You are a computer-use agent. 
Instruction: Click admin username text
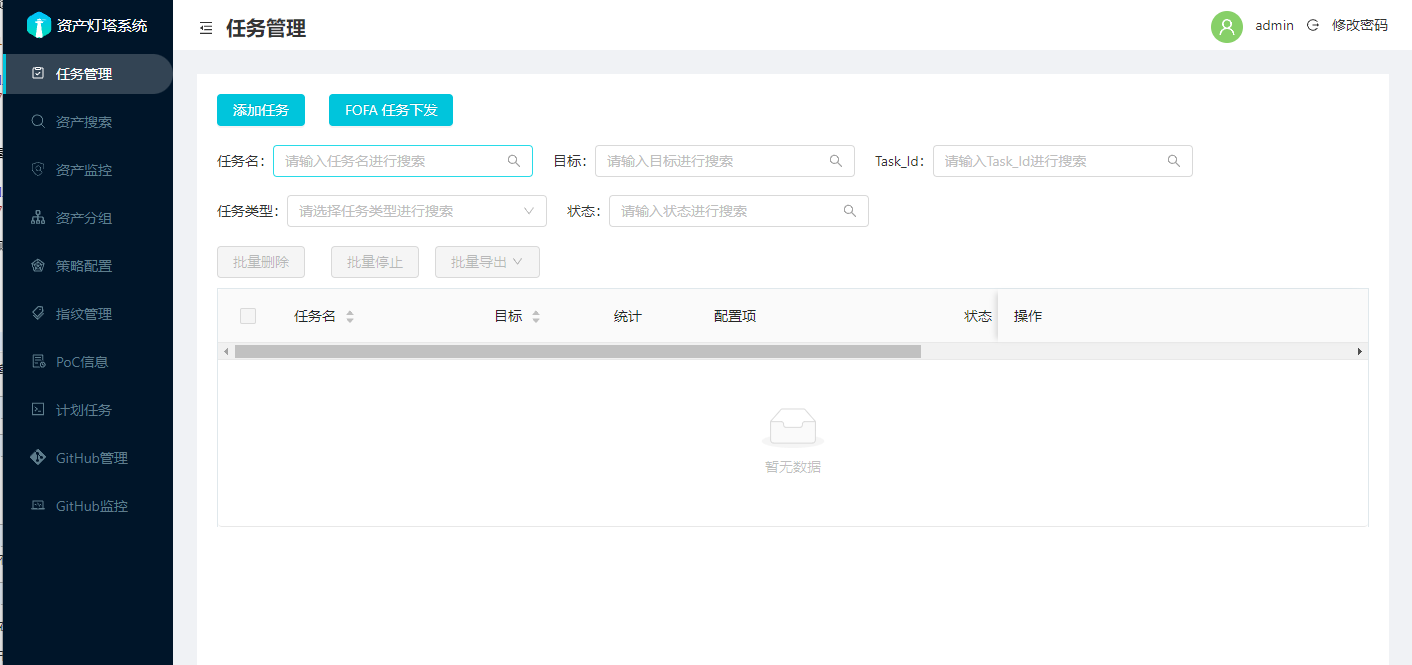[1275, 26]
